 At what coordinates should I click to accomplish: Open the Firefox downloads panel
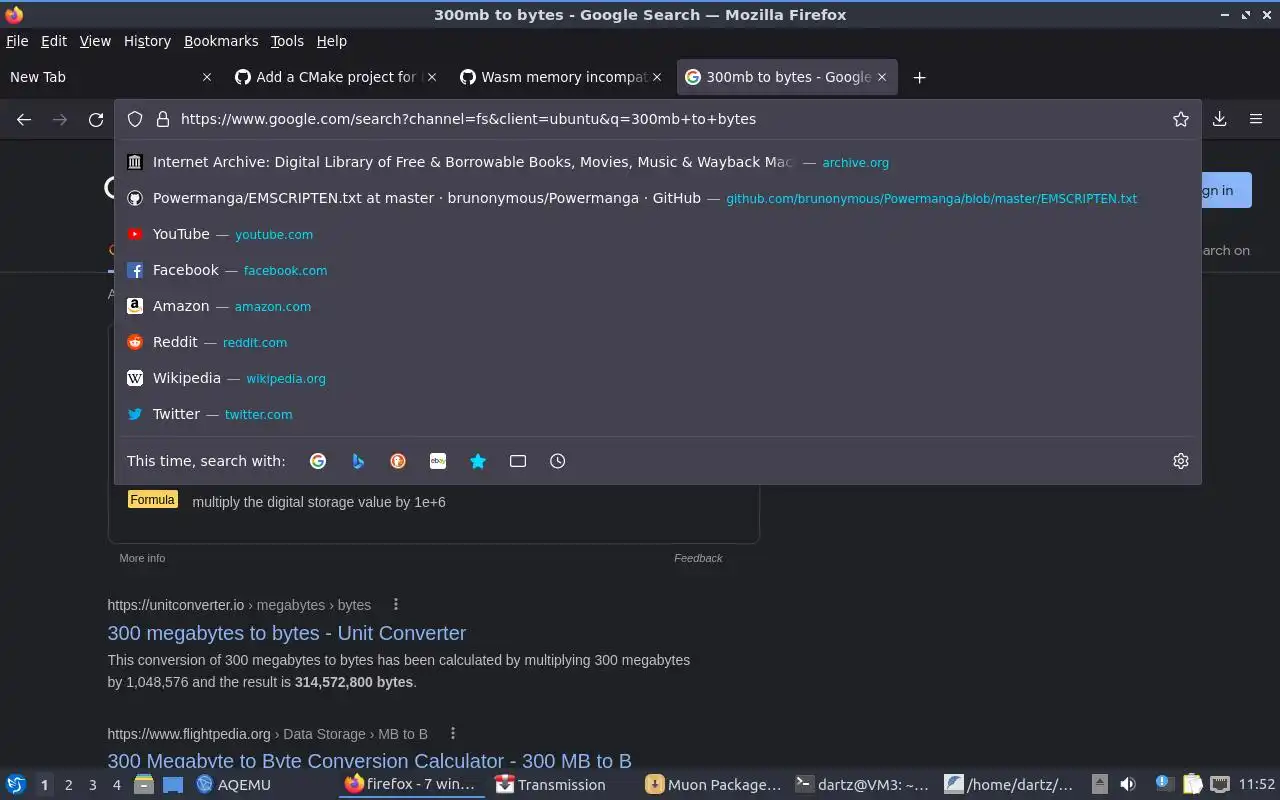[1220, 119]
